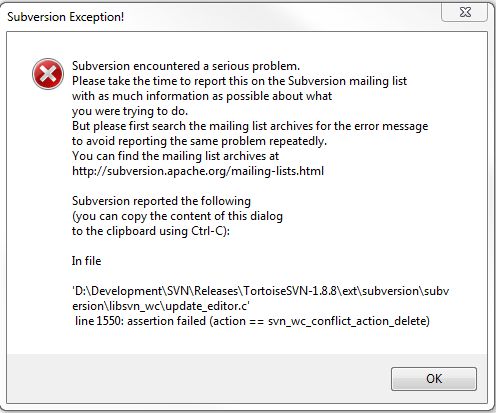Viewport: 496px width, 413px height.
Task: Click the line 1550 assertion failed message
Action: 252,321
